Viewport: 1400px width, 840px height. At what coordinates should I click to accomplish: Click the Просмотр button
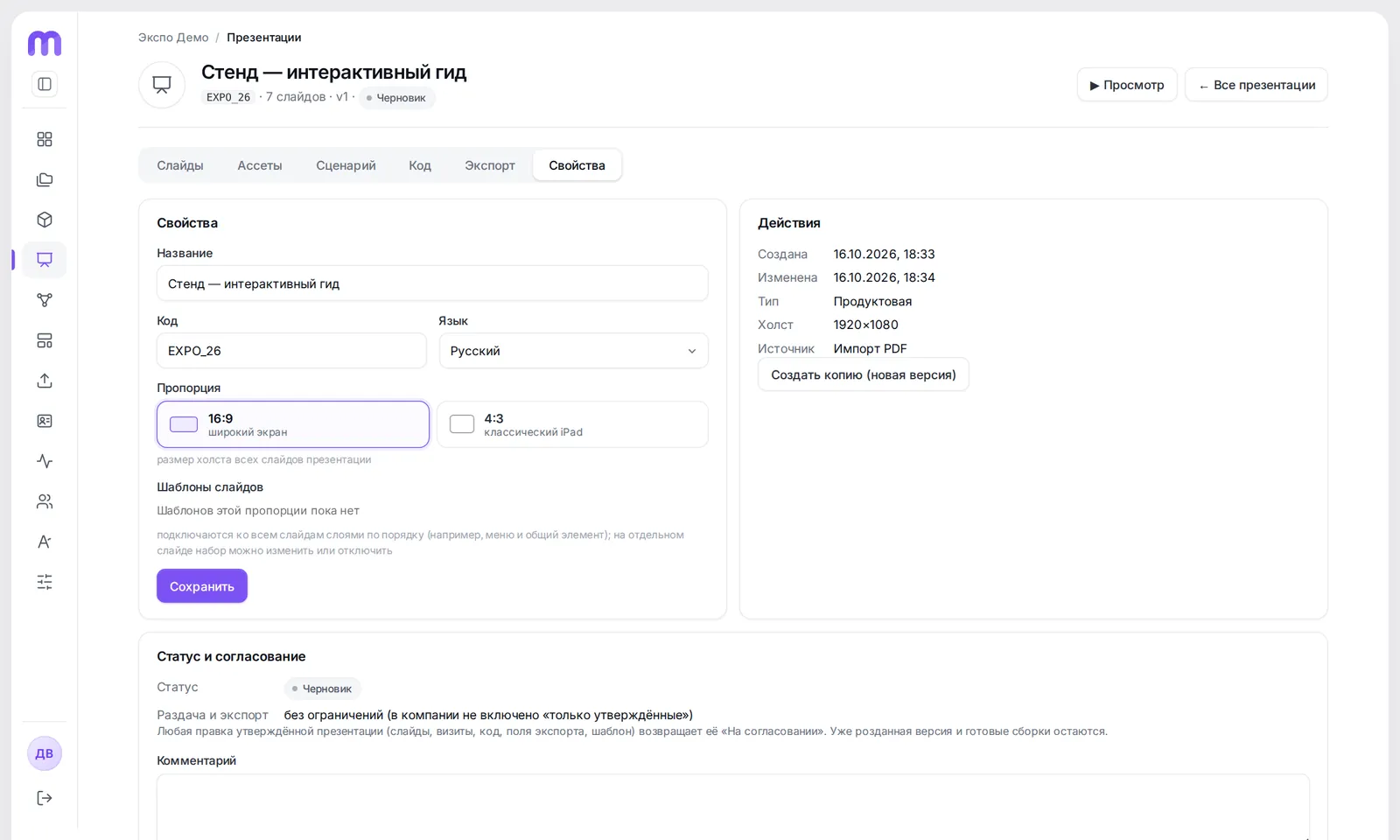point(1127,85)
